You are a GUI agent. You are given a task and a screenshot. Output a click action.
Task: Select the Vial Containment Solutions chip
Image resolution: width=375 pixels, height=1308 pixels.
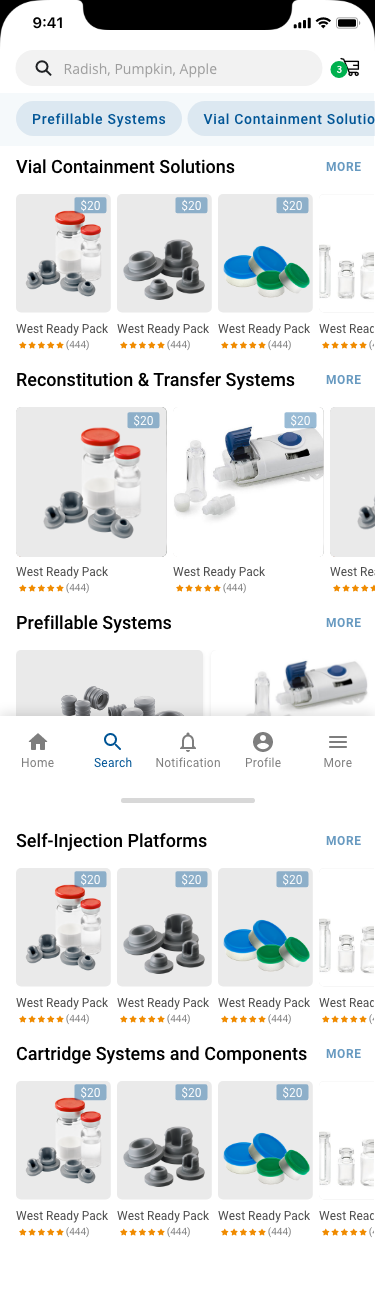pyautogui.click(x=281, y=119)
